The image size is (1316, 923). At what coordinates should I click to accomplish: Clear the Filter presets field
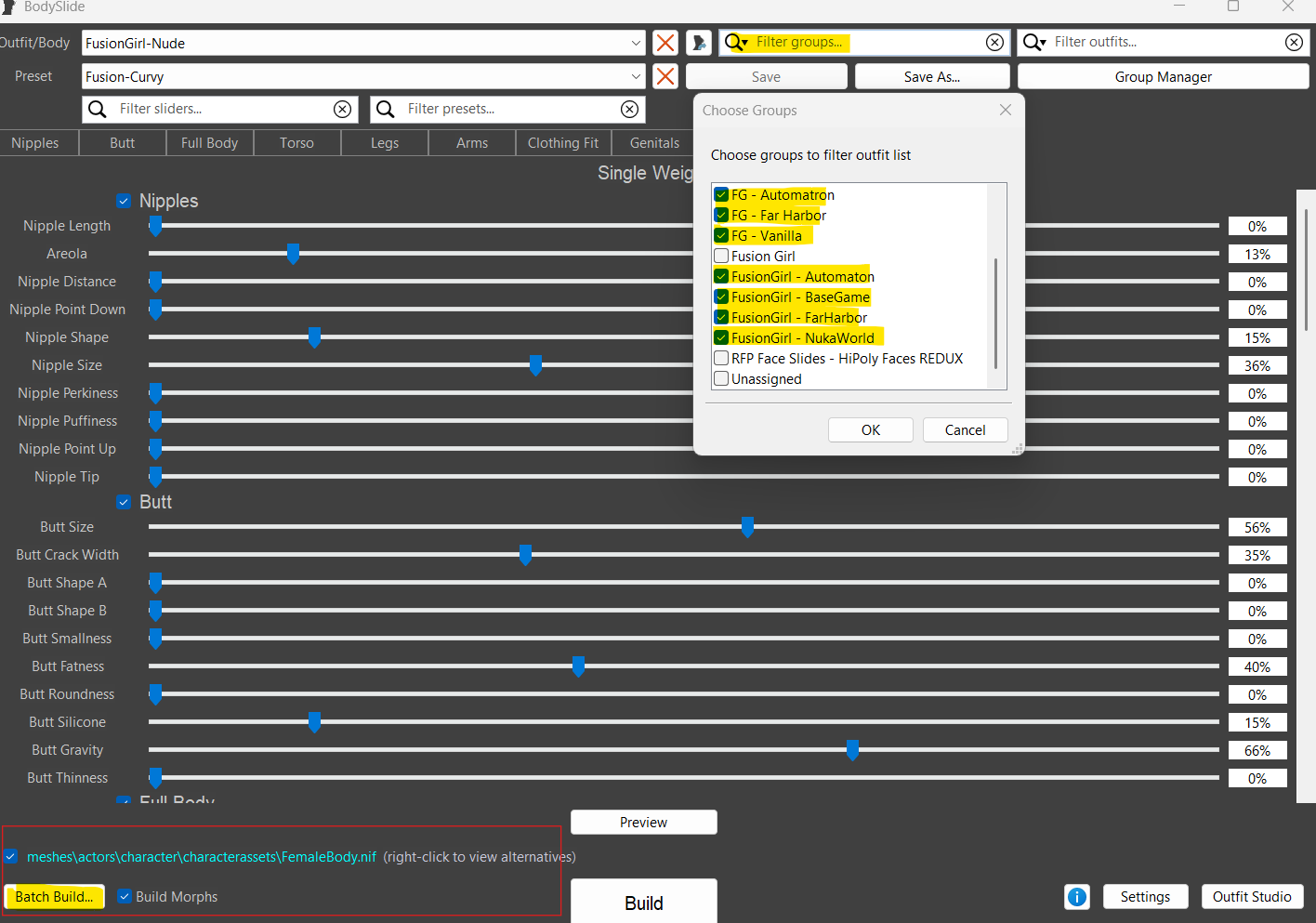(x=630, y=110)
